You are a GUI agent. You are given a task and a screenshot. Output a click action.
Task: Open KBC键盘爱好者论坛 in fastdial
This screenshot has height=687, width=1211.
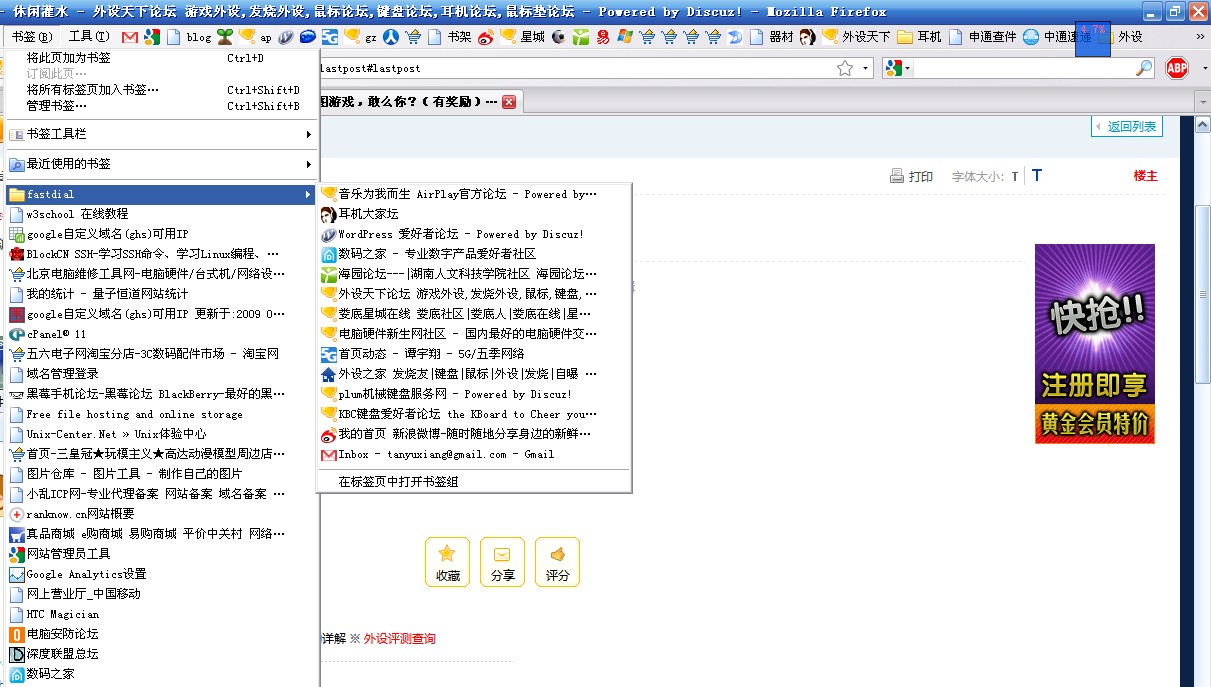[x=475, y=414]
